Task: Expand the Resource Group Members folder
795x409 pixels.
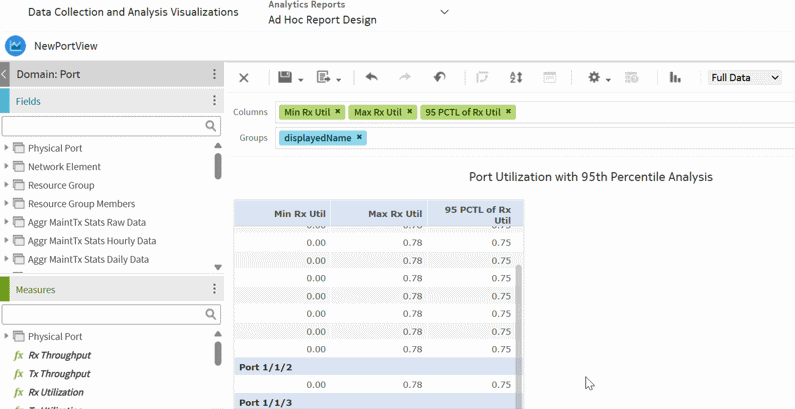Action: [6, 203]
